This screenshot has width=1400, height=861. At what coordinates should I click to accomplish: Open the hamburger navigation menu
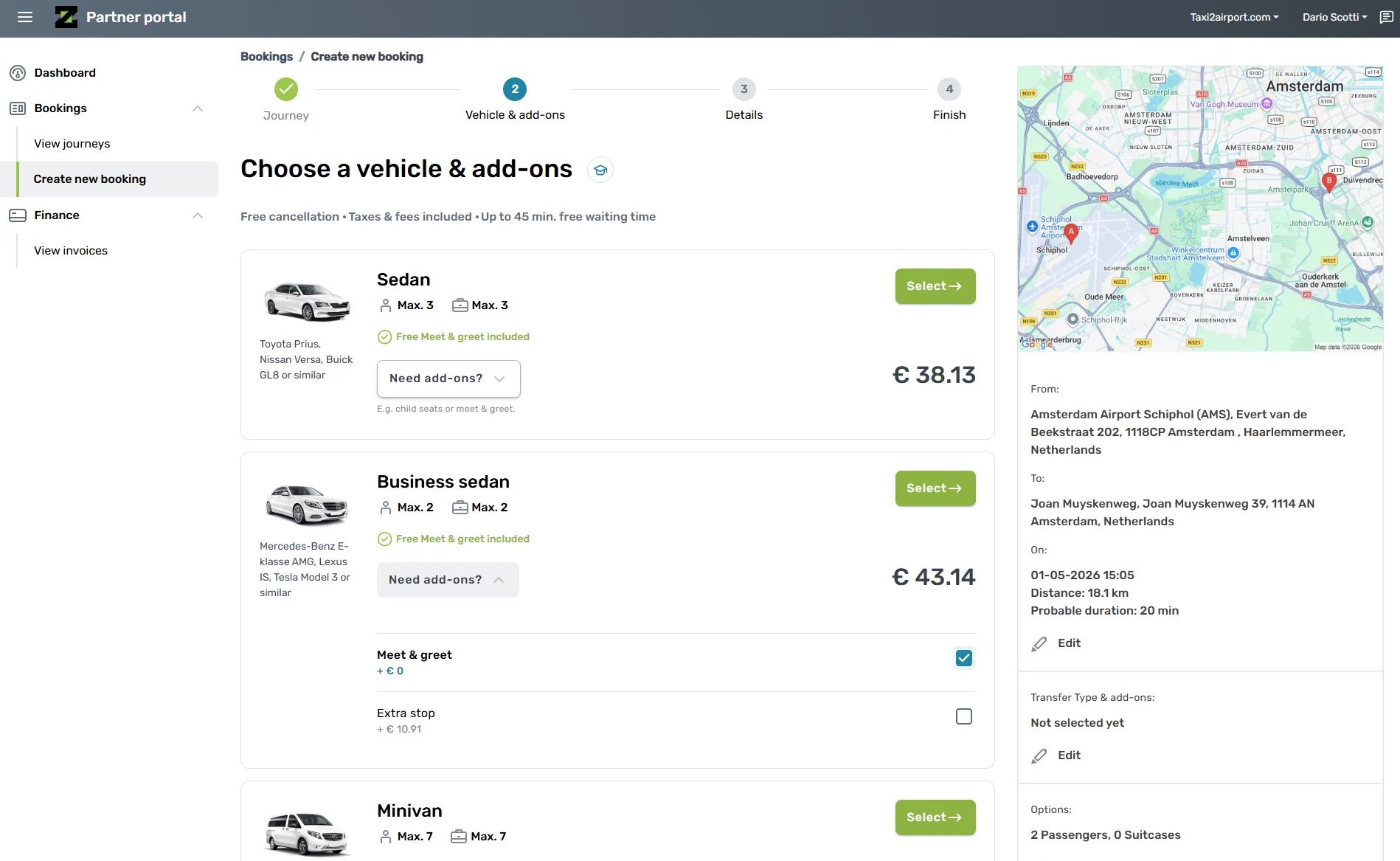25,18
